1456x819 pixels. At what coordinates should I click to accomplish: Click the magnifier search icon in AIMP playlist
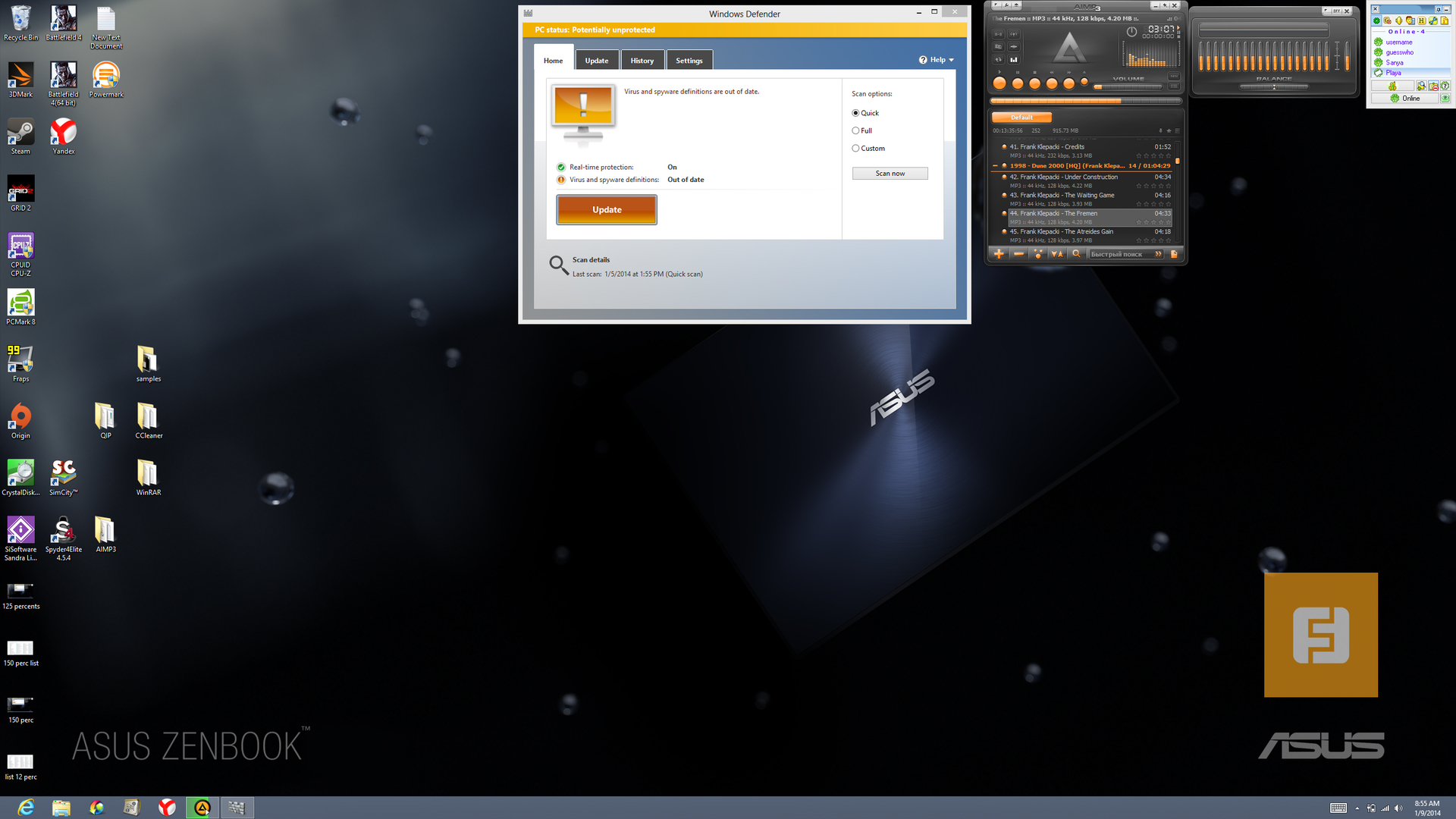pyautogui.click(x=1075, y=254)
